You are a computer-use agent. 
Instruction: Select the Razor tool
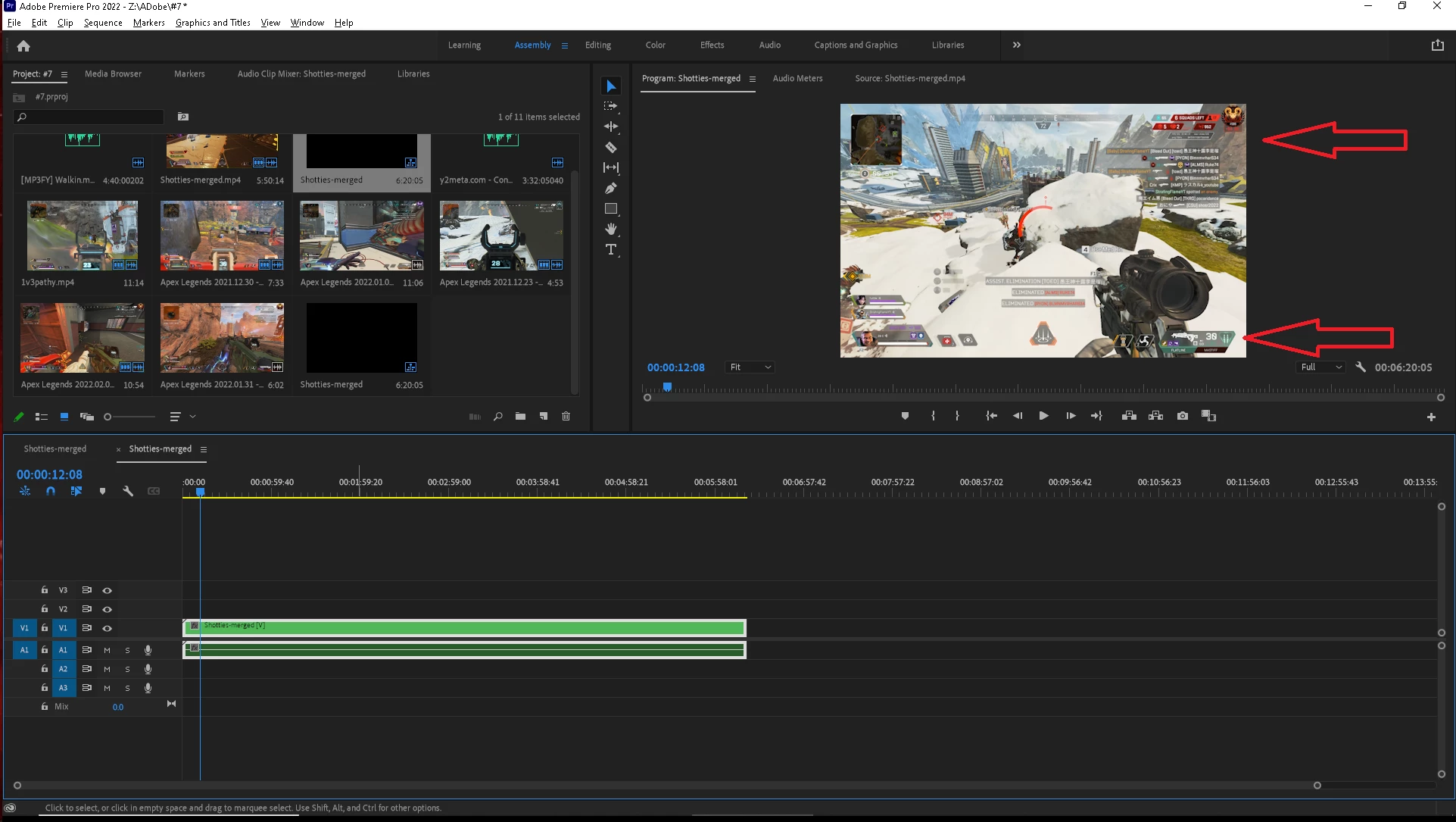pos(610,147)
